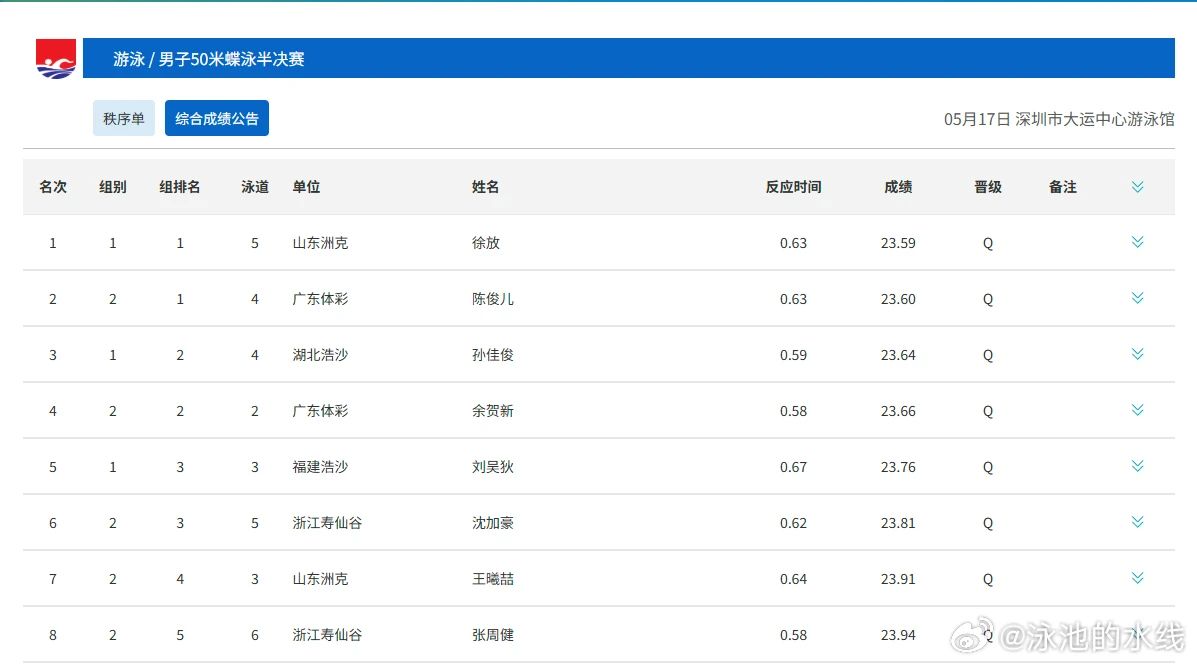Image resolution: width=1197 pixels, height=665 pixels.
Task: Click the 姓名 column header
Action: click(486, 187)
